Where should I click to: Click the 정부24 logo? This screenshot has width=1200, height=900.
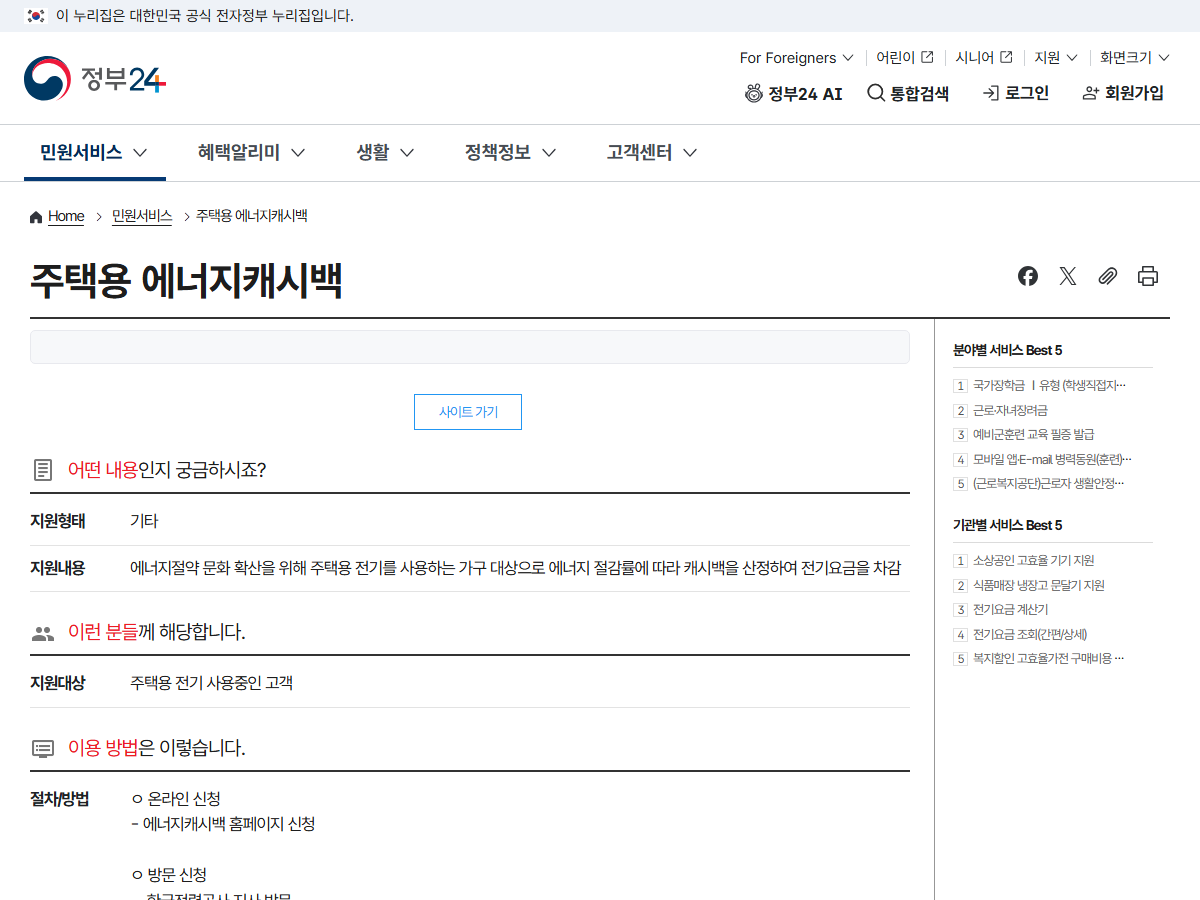point(95,79)
